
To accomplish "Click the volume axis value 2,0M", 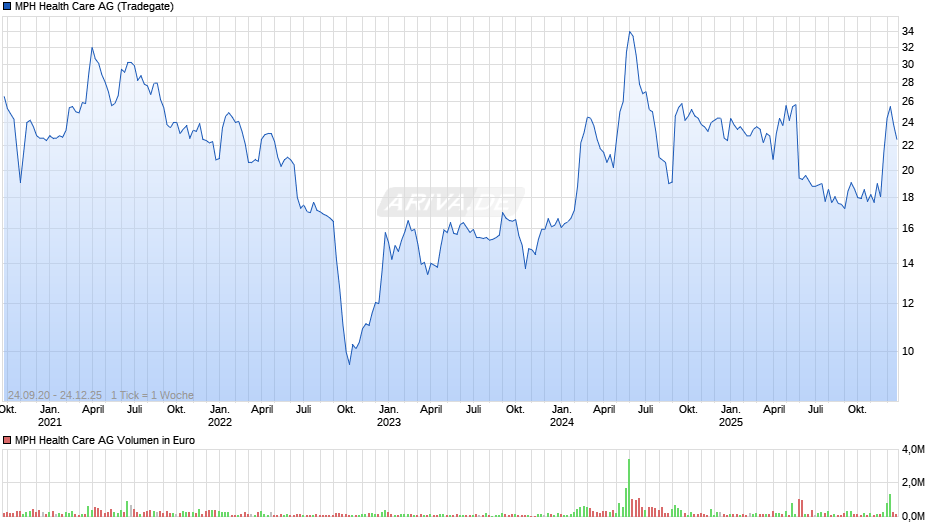I will [913, 483].
